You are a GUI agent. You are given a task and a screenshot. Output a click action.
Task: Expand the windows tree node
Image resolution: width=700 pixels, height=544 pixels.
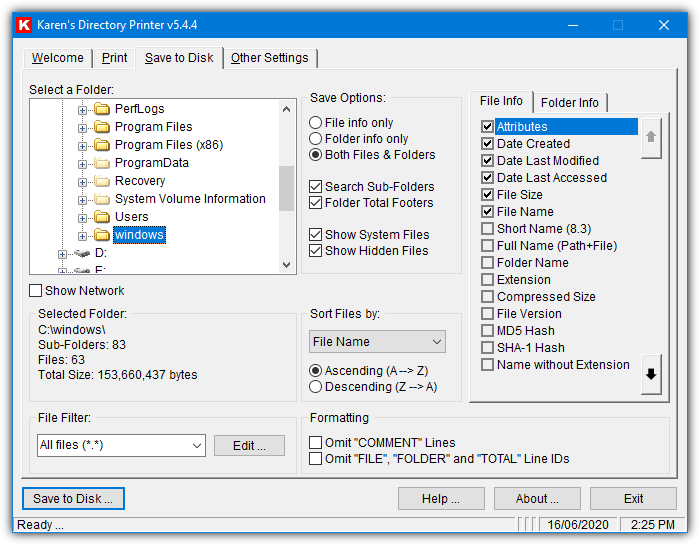(x=82, y=236)
